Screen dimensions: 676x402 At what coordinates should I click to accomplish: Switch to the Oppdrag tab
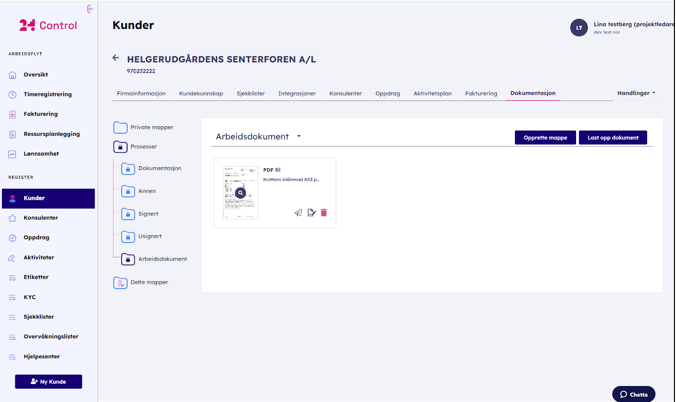click(x=388, y=94)
